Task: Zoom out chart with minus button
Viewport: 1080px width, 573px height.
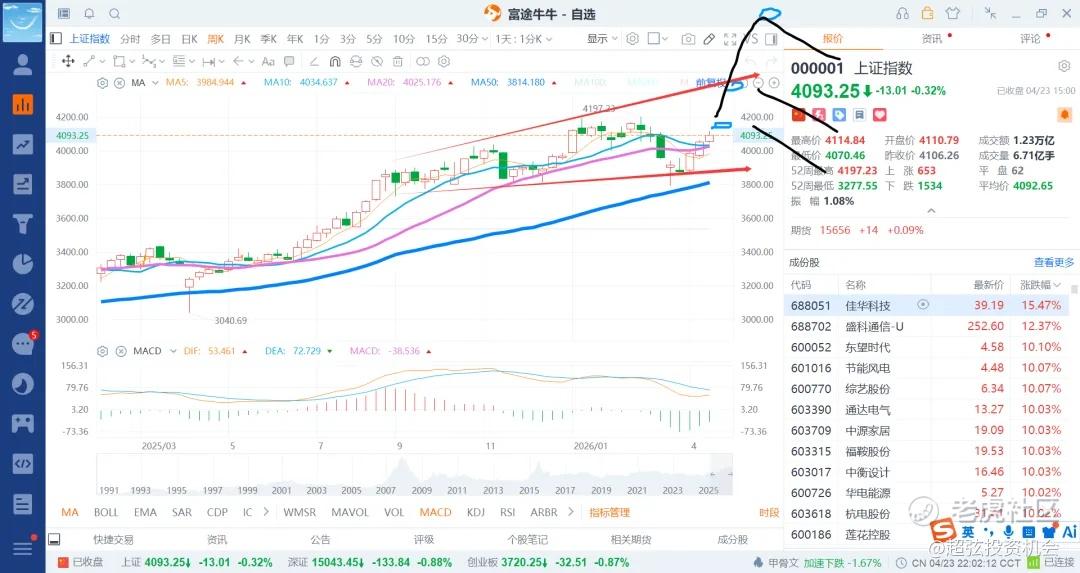Action: tap(758, 83)
